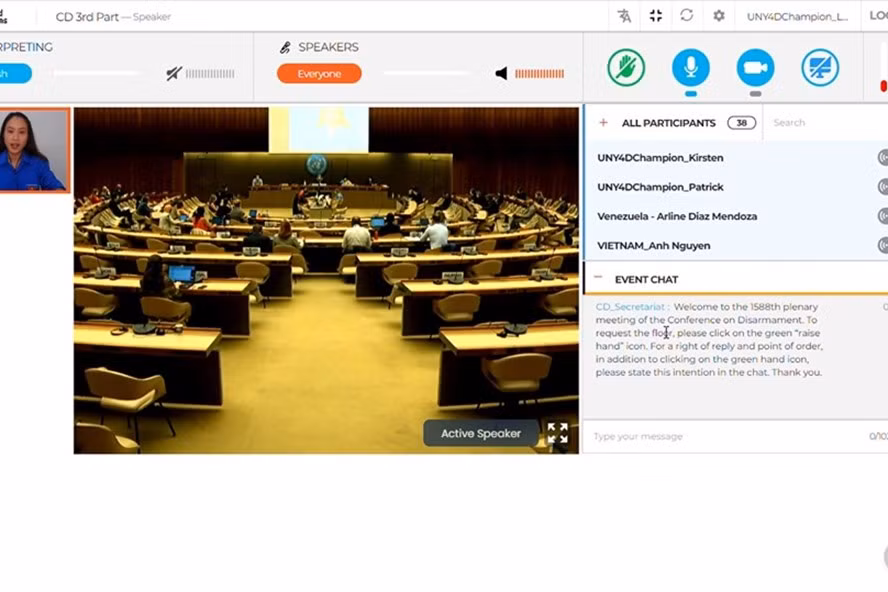The height and width of the screenshot is (592, 888).
Task: Select participant Venezuela - Arline Diaz Mendoza
Action: 677,216
